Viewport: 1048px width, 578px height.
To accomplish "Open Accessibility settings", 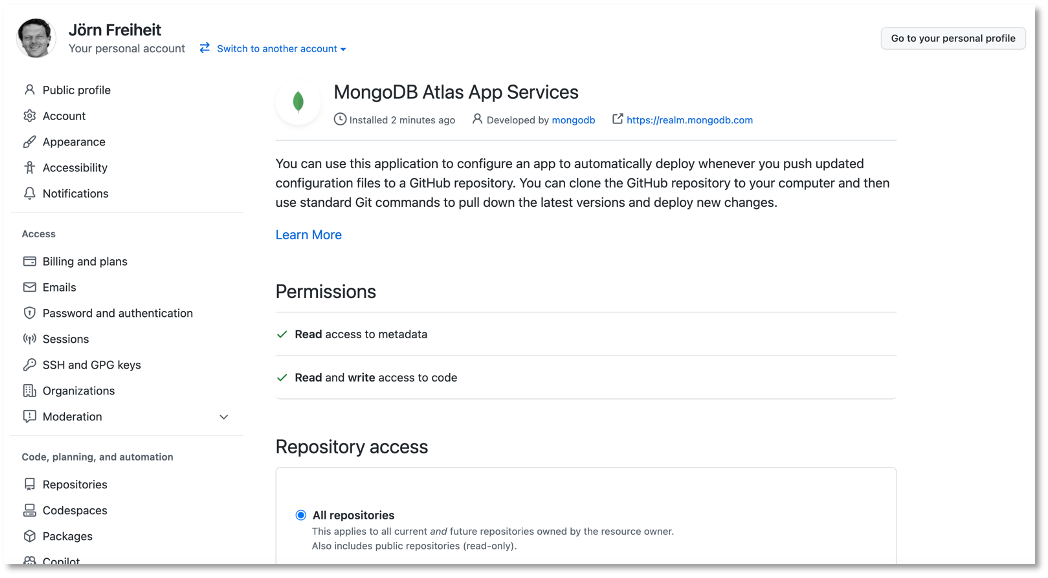I will click(75, 168).
